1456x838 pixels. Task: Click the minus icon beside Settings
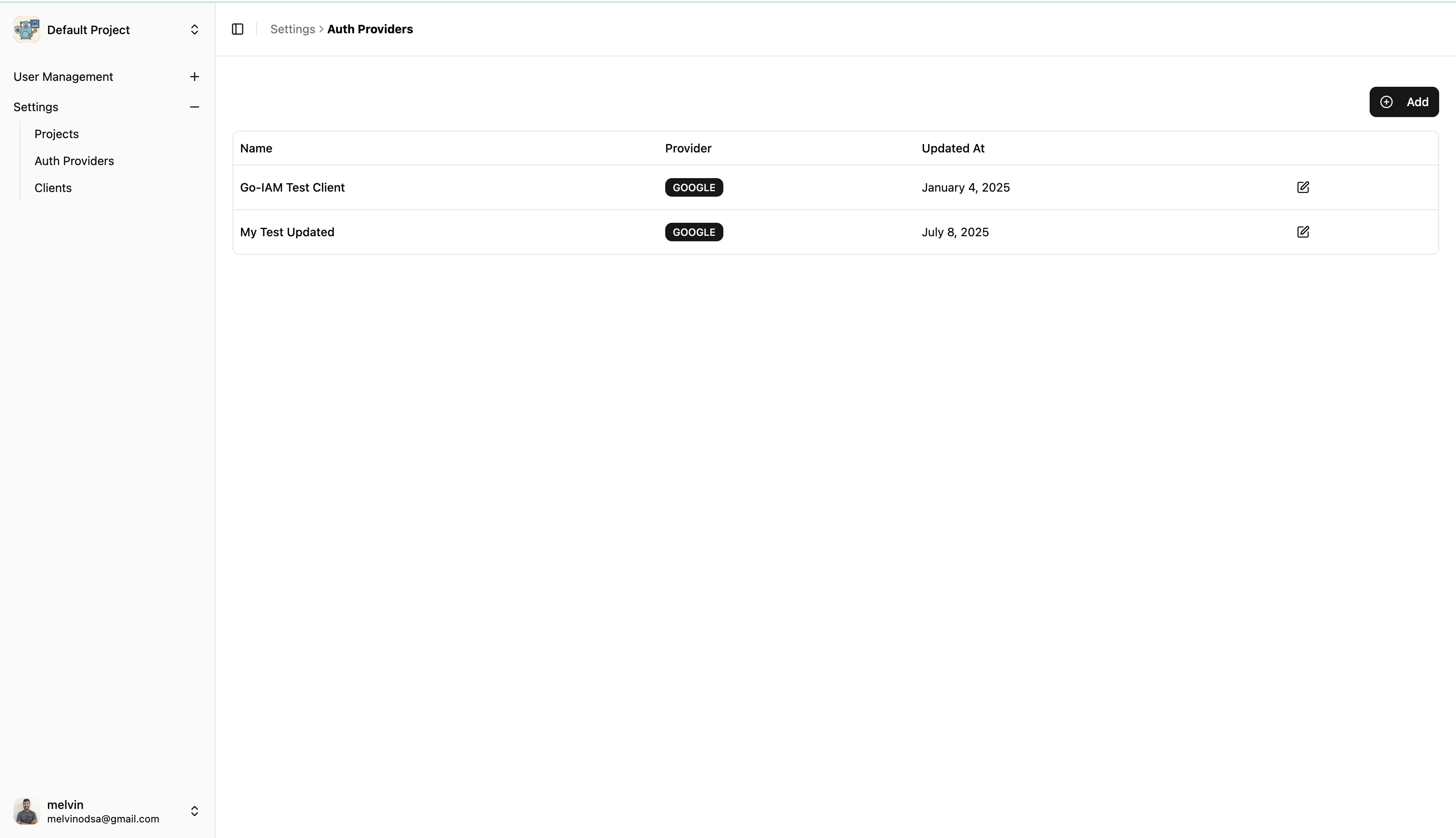click(194, 107)
